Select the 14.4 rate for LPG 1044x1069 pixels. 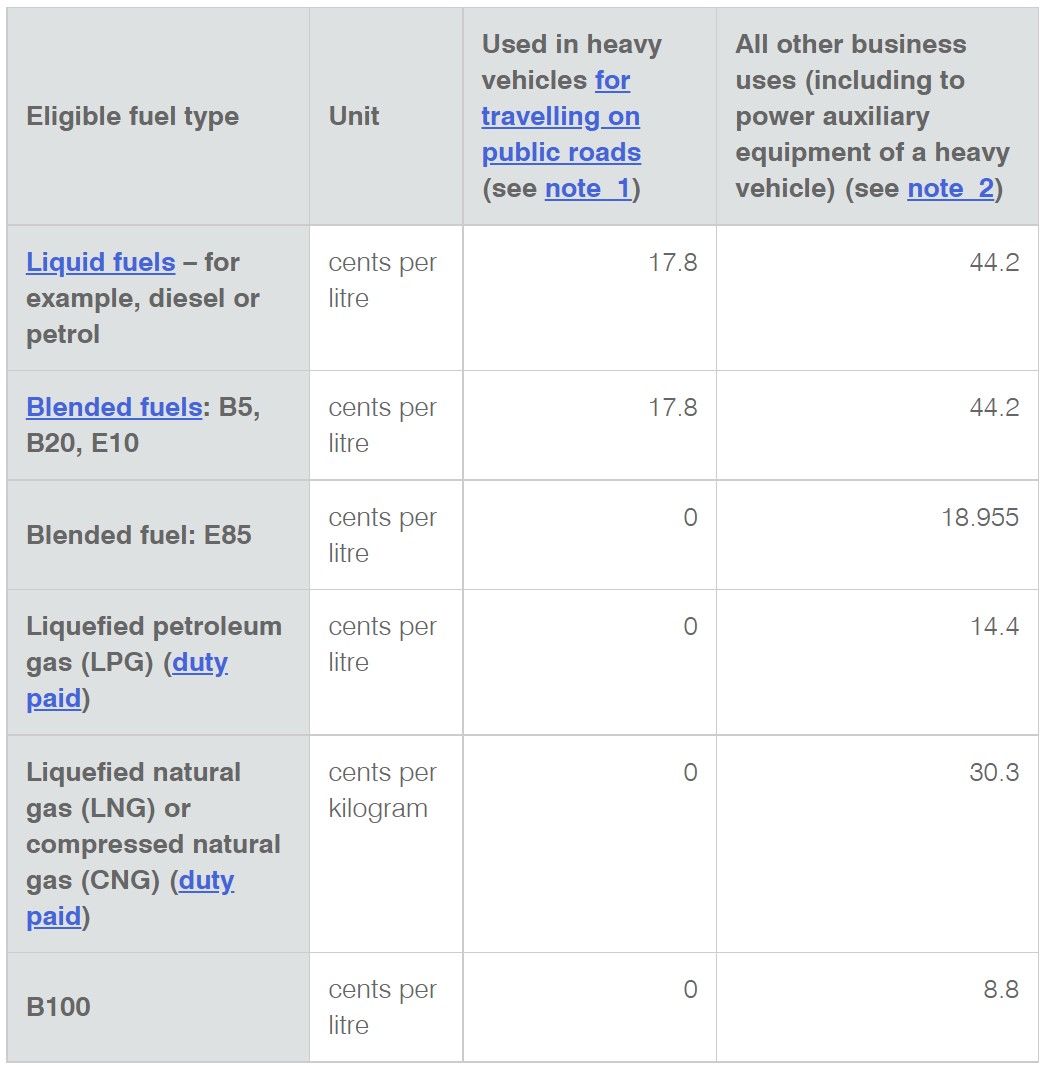[x=995, y=627]
